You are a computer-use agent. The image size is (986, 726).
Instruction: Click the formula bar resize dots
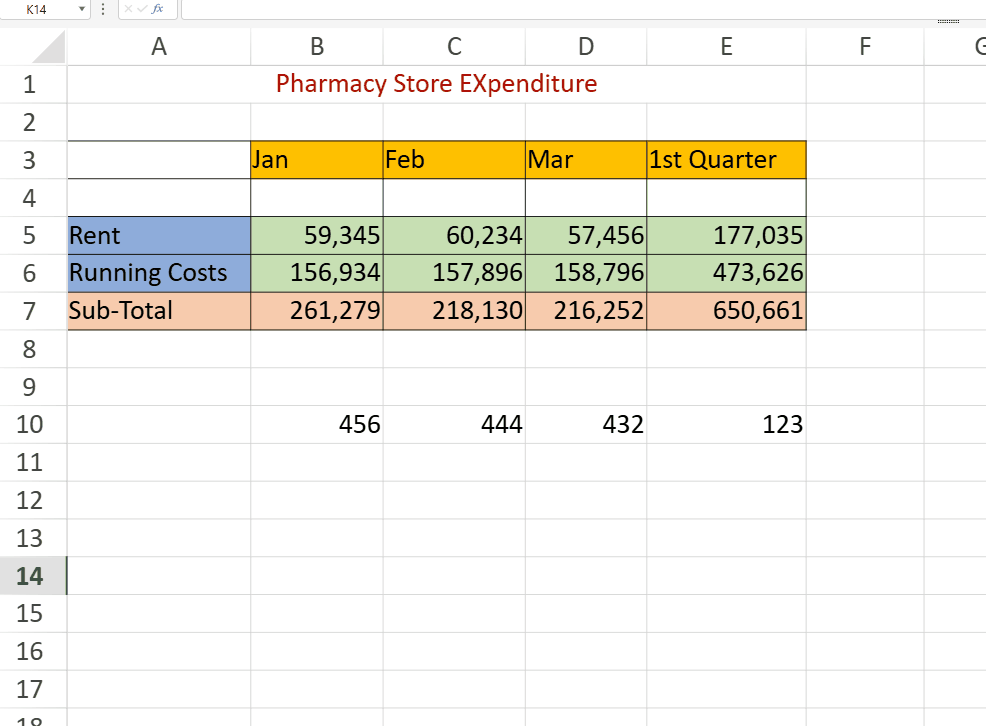(948, 21)
